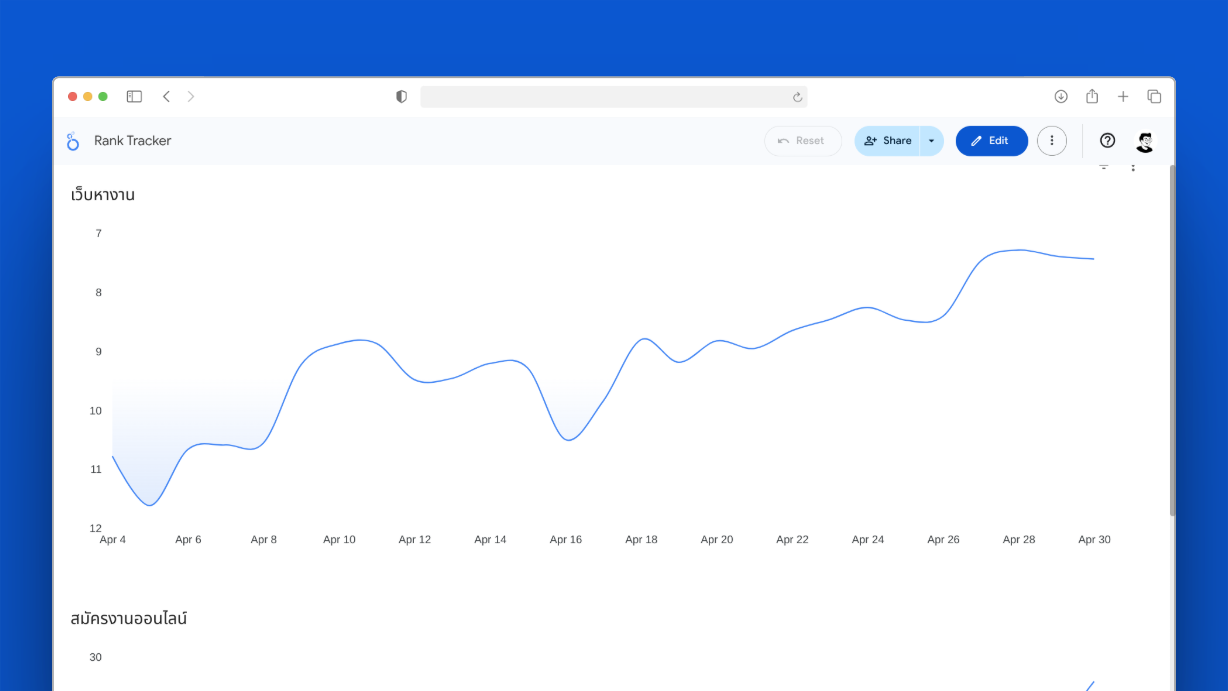Click the Rank Tracker report title

[x=132, y=141]
